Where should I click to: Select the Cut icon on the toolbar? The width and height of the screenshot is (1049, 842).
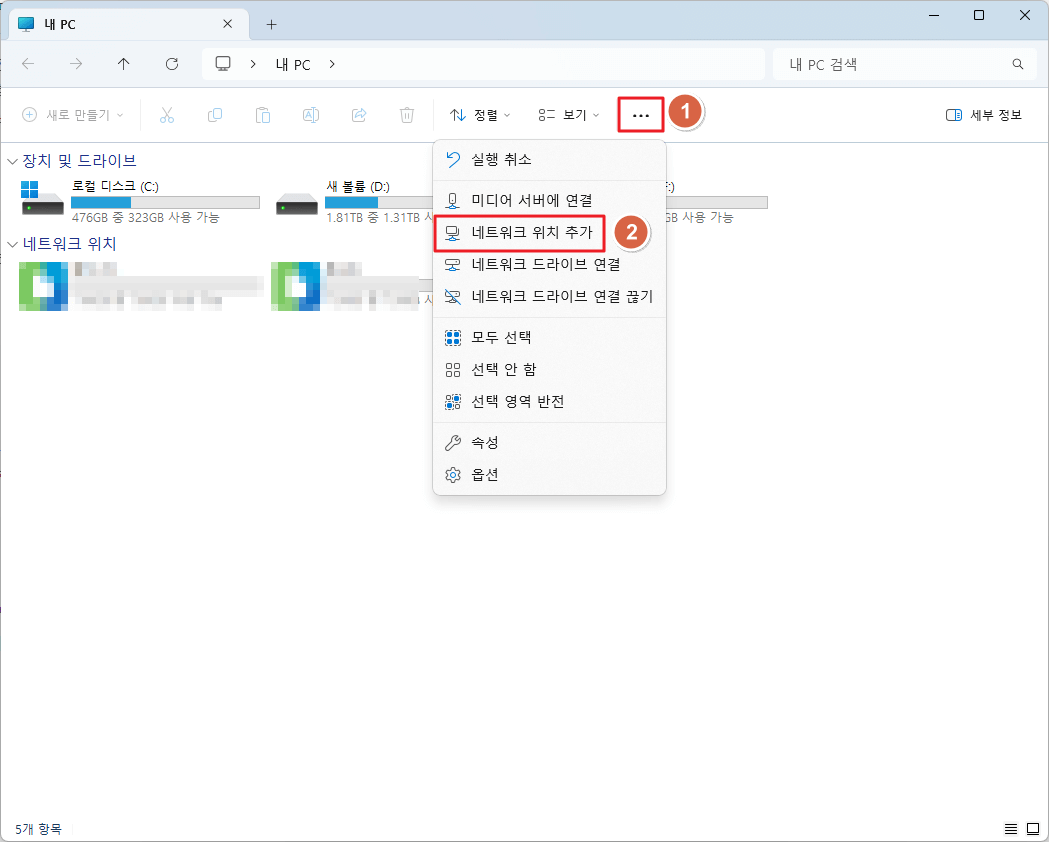tap(167, 114)
